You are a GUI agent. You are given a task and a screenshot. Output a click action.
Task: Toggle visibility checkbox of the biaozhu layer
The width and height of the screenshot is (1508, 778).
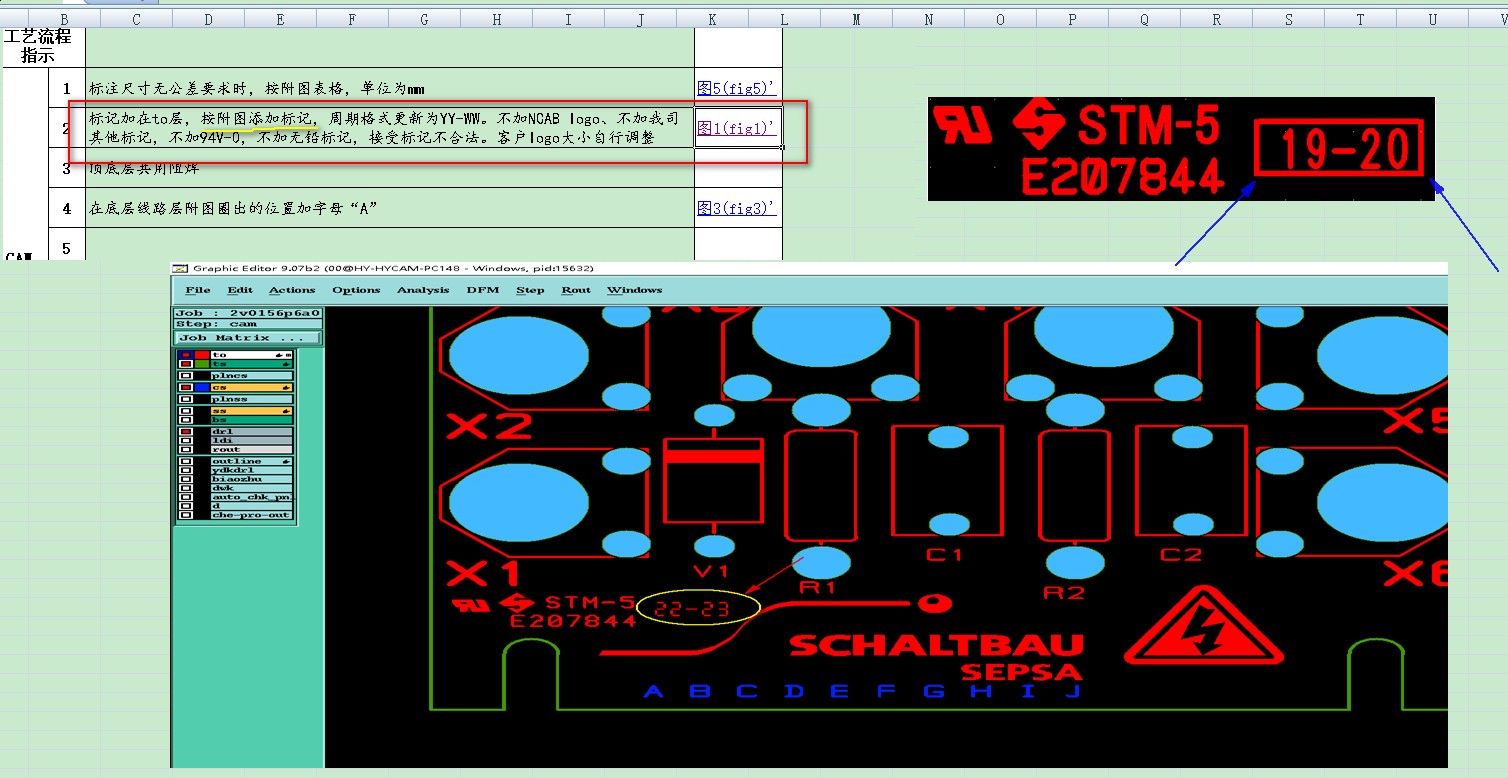point(186,479)
